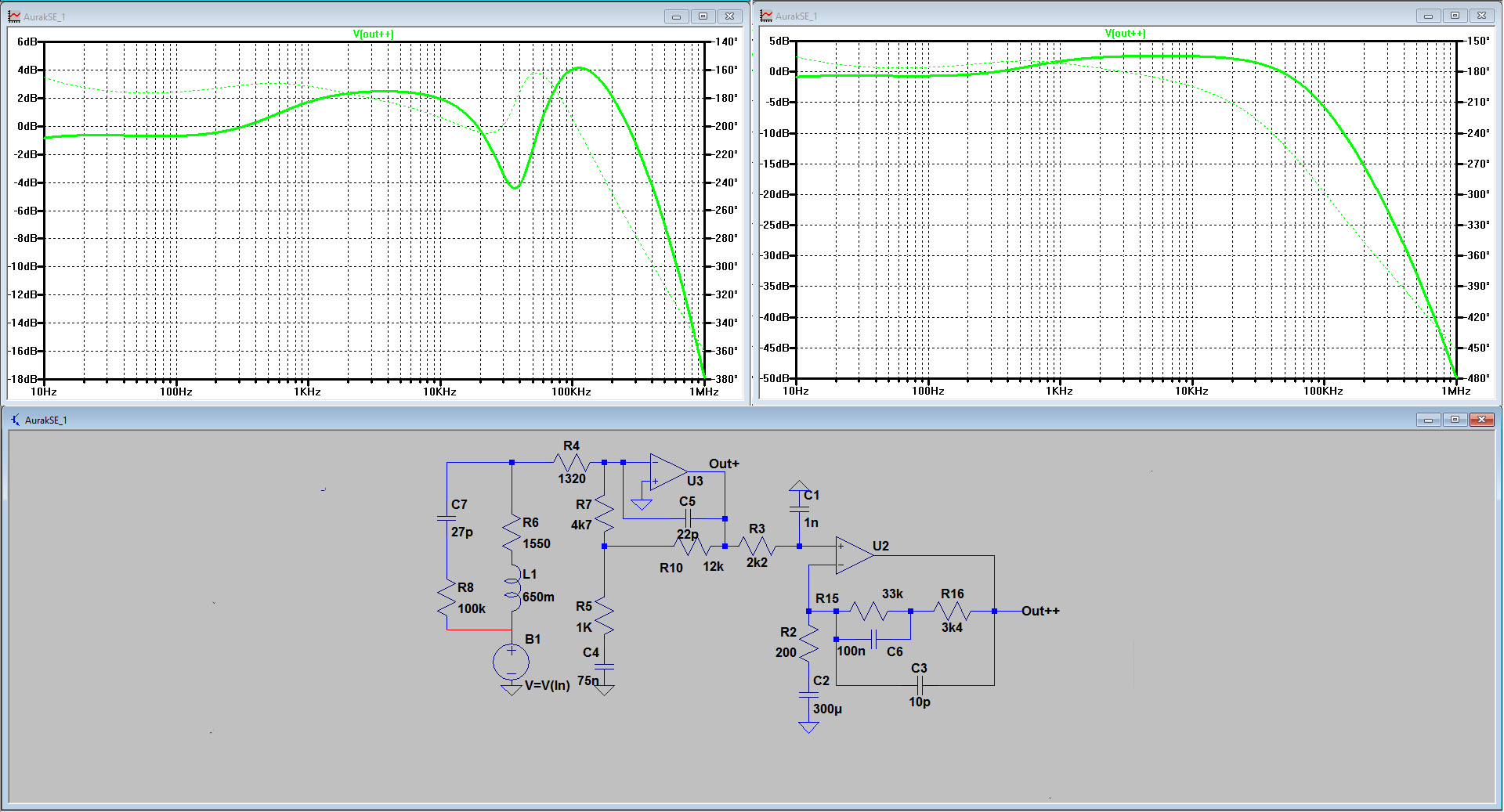
Task: Select inductor L1 symbol
Action: pyautogui.click(x=512, y=590)
